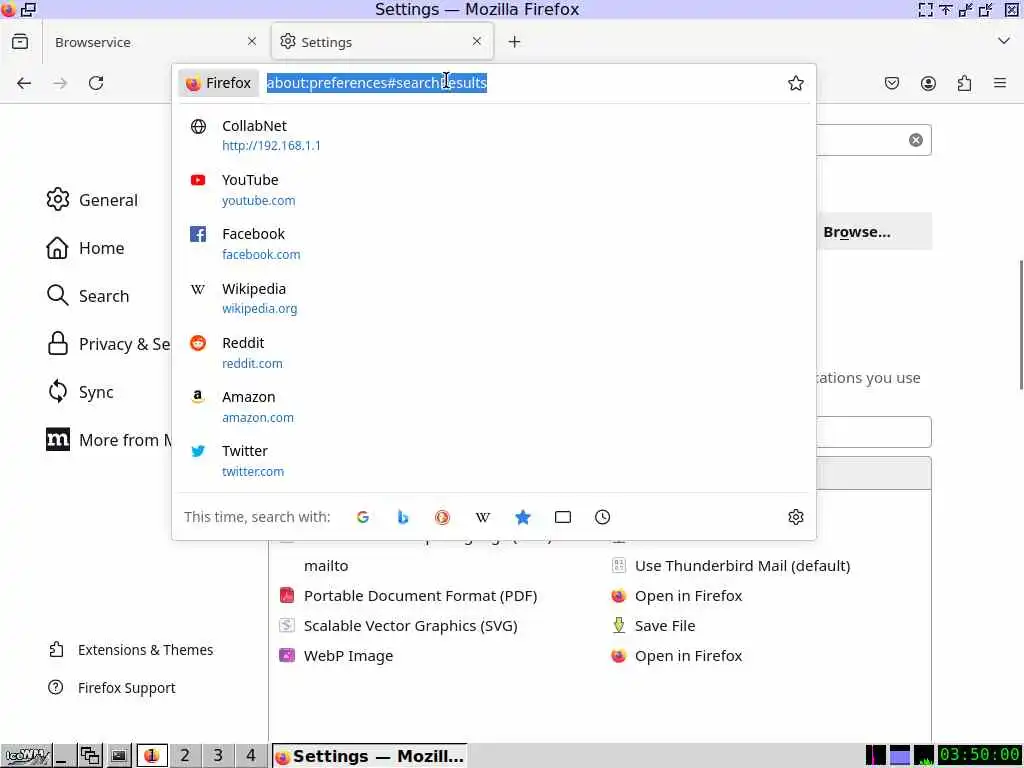The height and width of the screenshot is (768, 1024).
Task: Click the Firefox identity box
Action: (219, 83)
